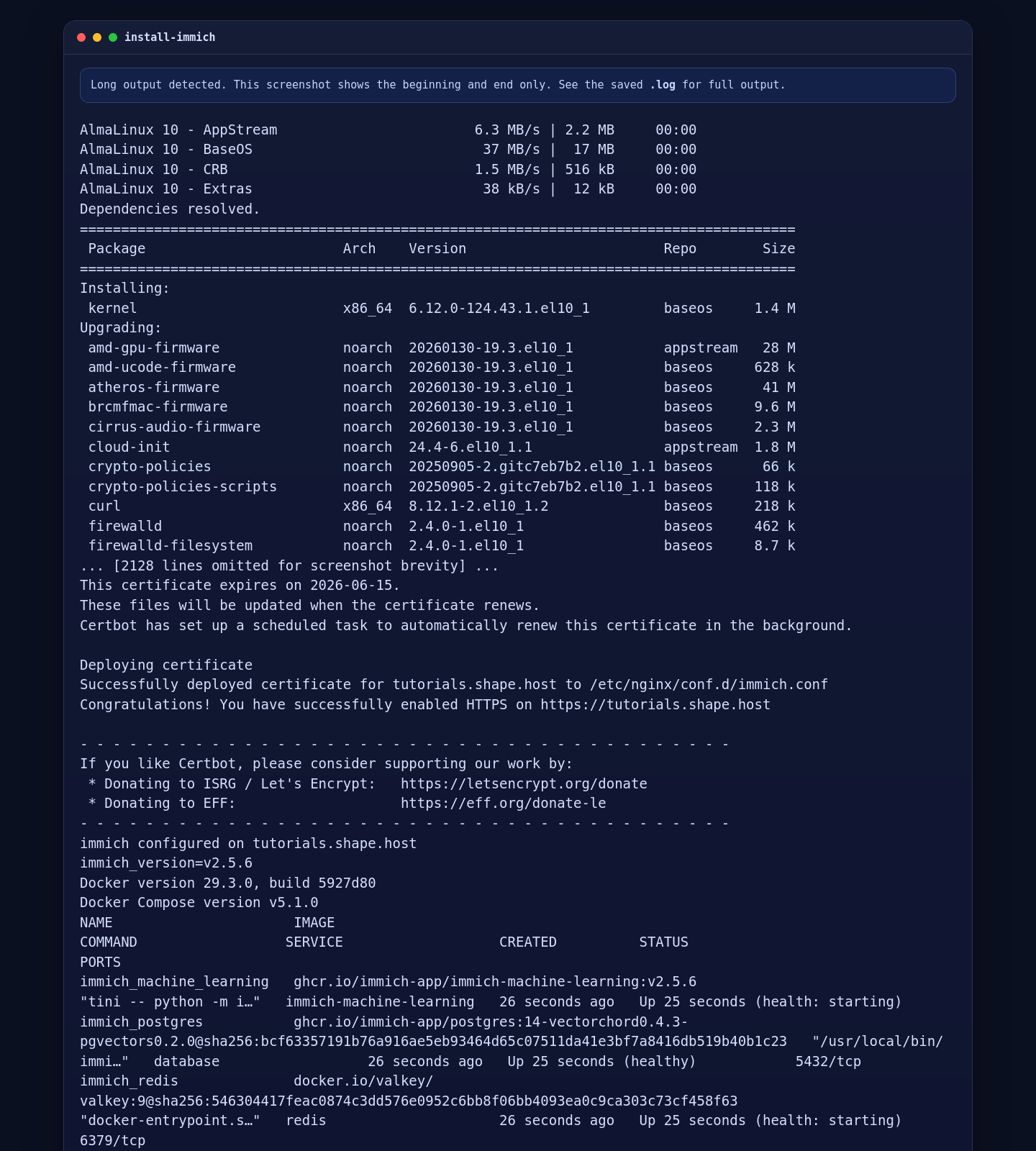Click the Arch column header
The image size is (1036, 1151).
pos(360,249)
